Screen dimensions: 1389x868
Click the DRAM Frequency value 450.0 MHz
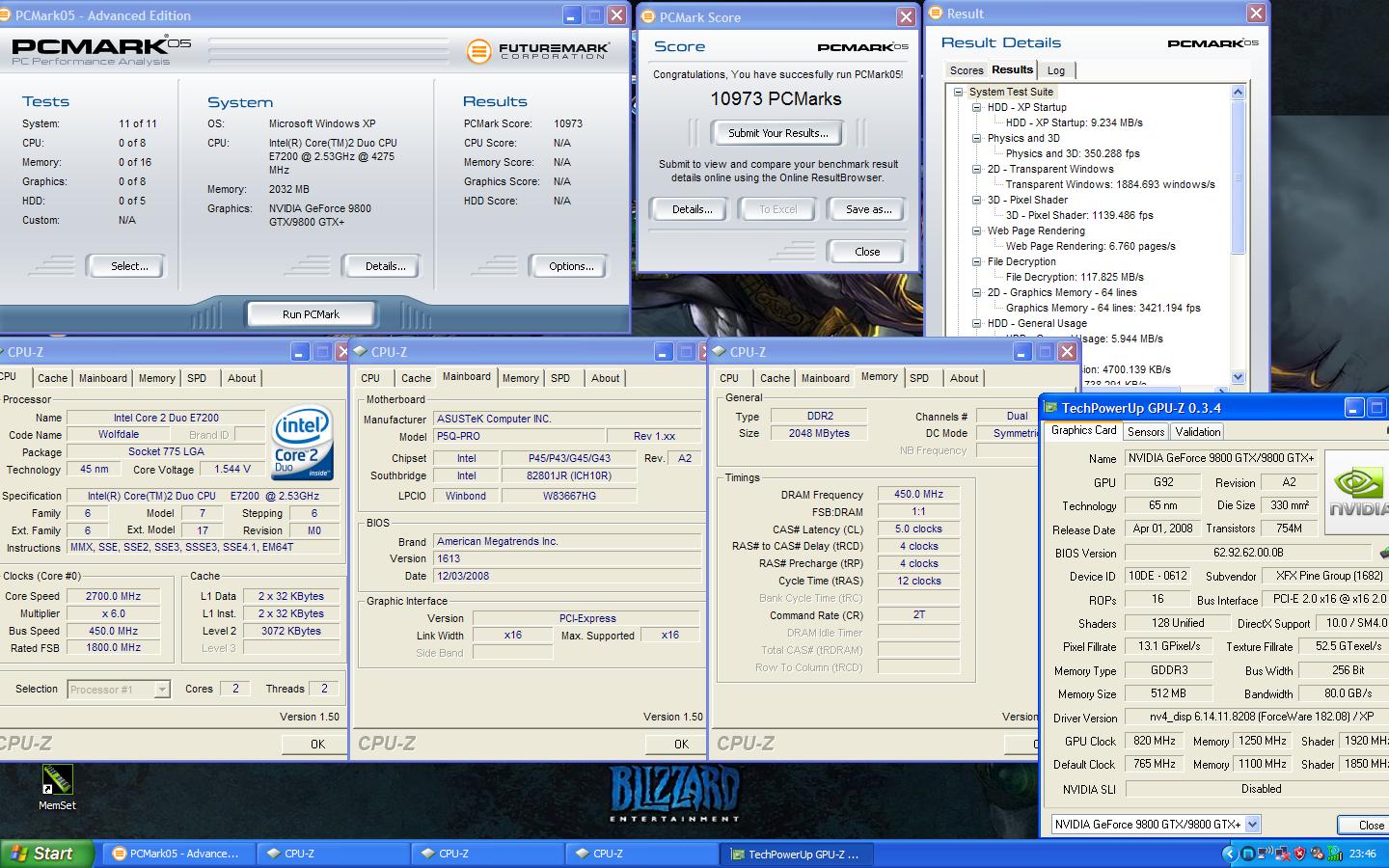919,494
